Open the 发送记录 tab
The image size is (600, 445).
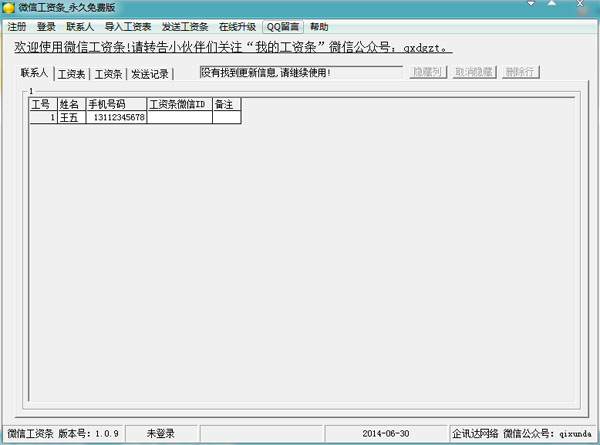click(x=150, y=74)
